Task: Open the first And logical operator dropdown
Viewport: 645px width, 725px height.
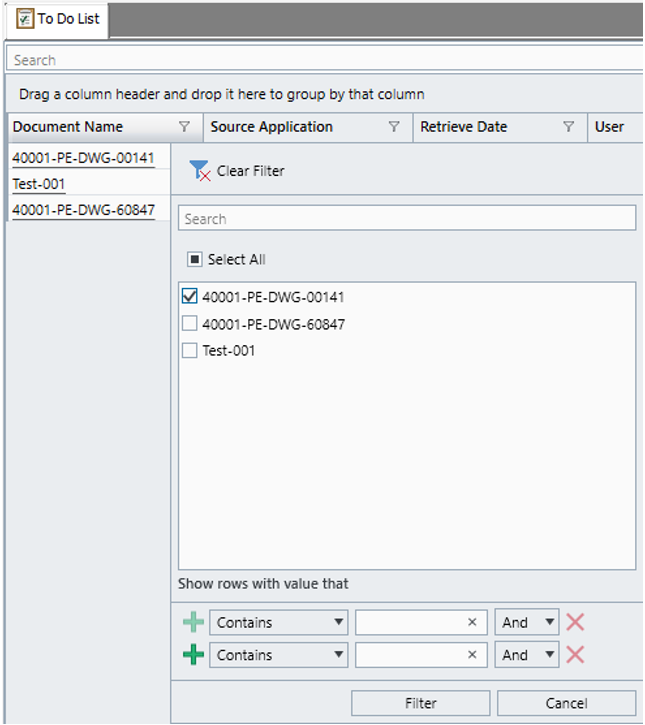Action: coord(526,623)
